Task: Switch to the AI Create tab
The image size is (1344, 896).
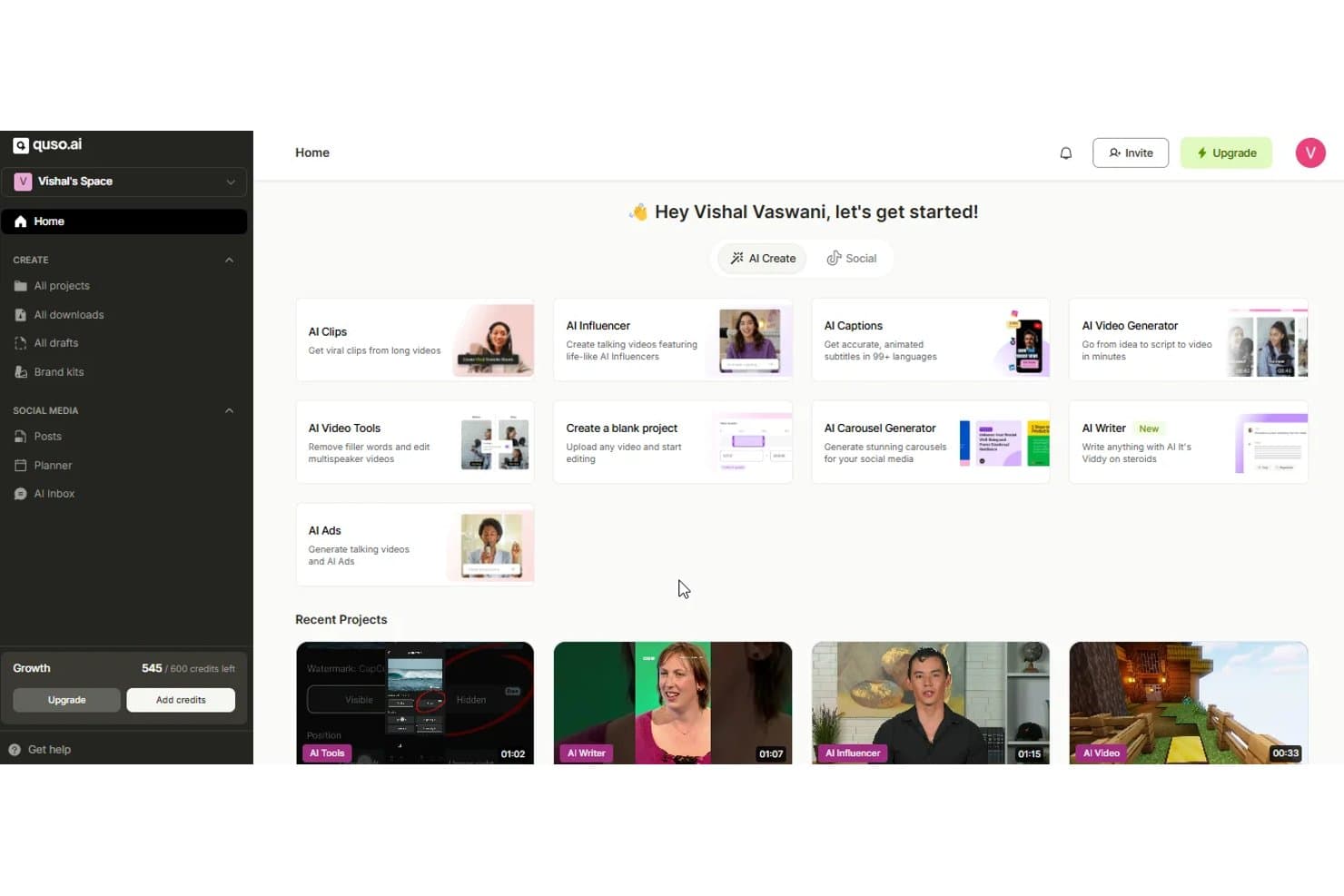Action: click(x=763, y=259)
